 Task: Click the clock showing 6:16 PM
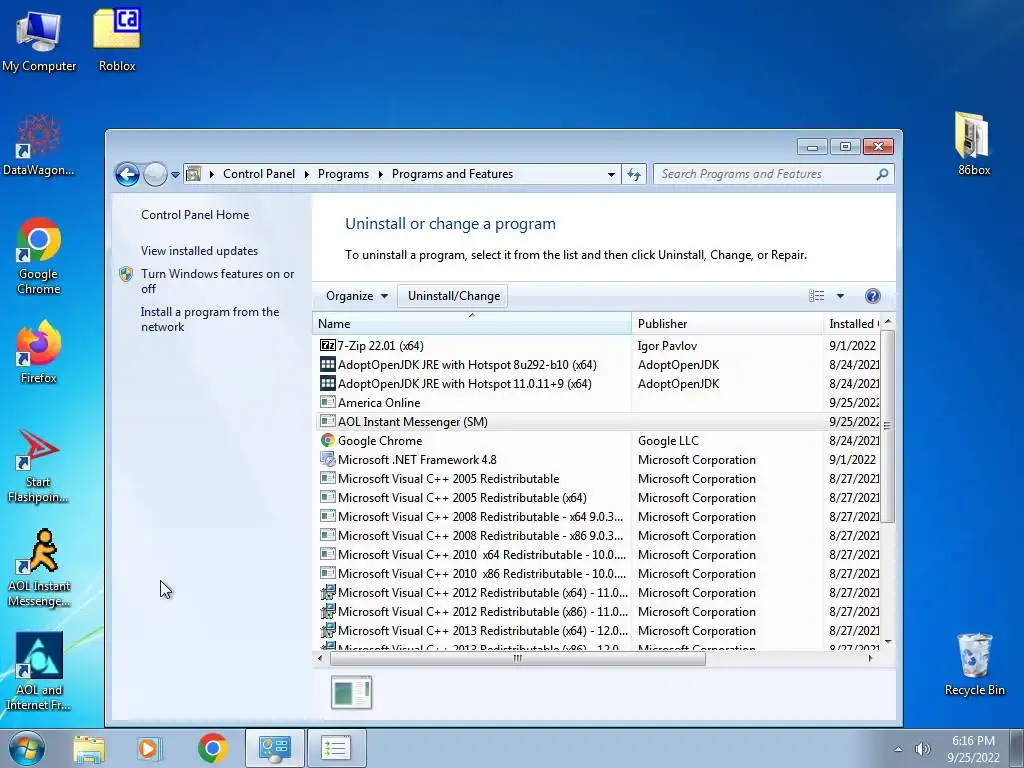973,741
